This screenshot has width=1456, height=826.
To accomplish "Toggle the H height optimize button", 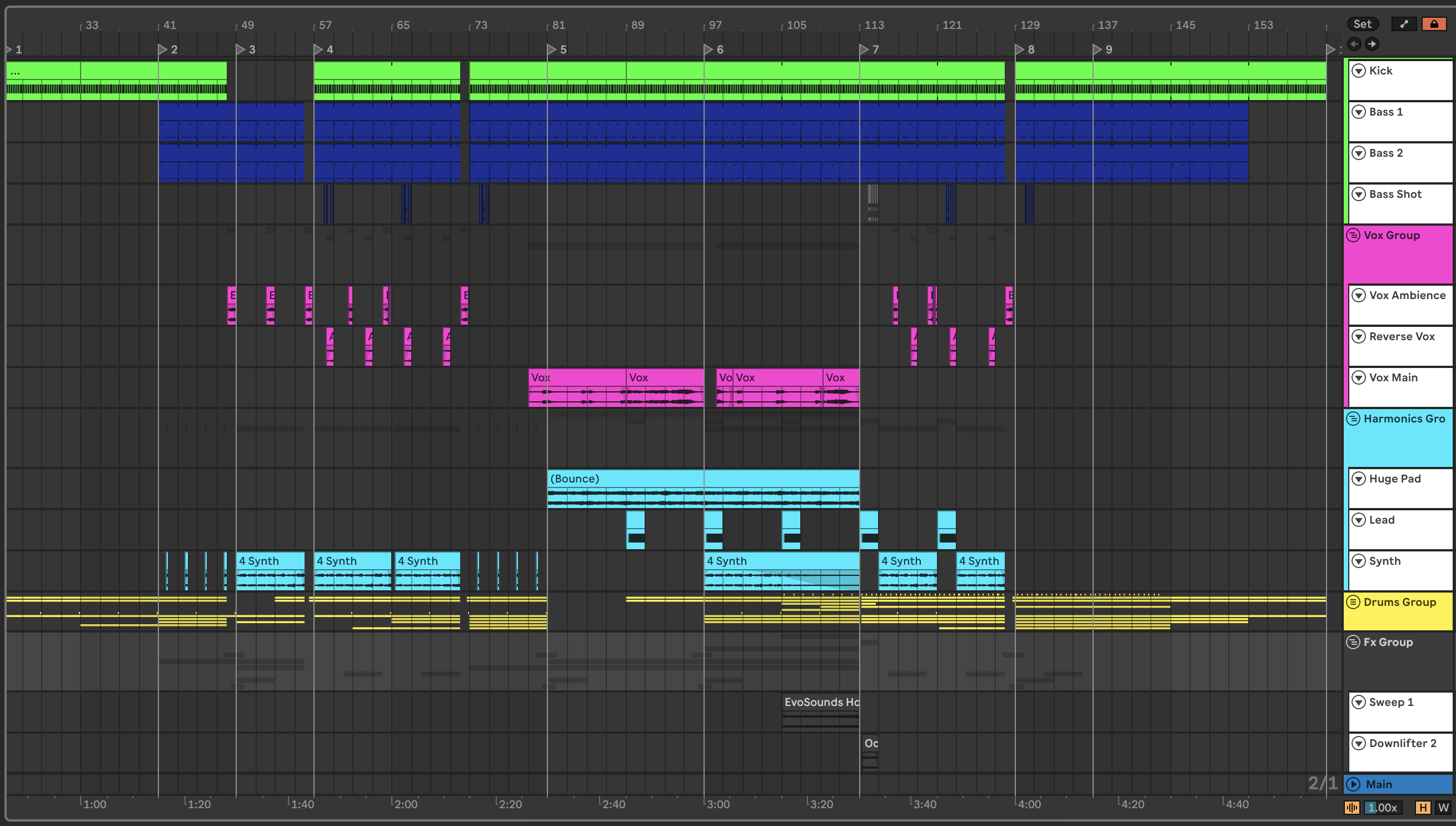I will point(1423,808).
